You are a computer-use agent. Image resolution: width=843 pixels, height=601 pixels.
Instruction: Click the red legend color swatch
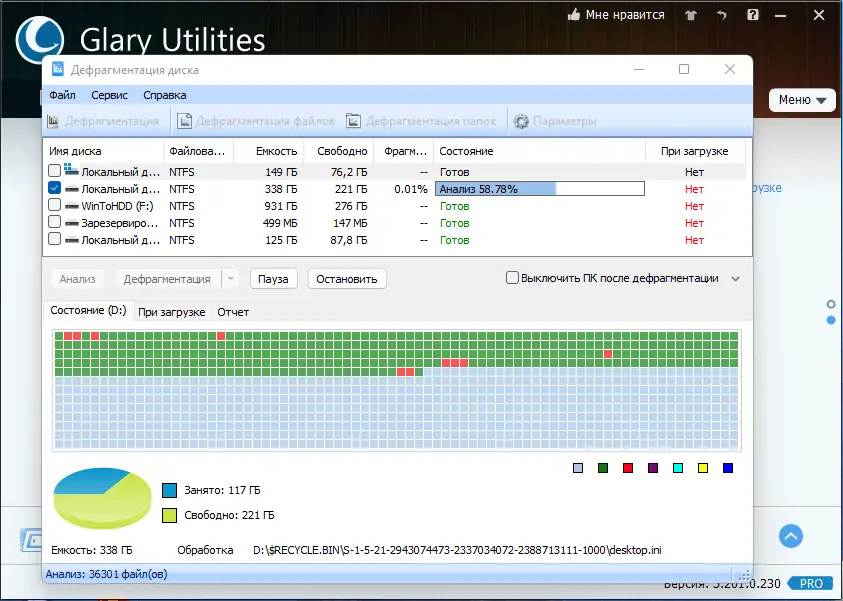click(628, 468)
